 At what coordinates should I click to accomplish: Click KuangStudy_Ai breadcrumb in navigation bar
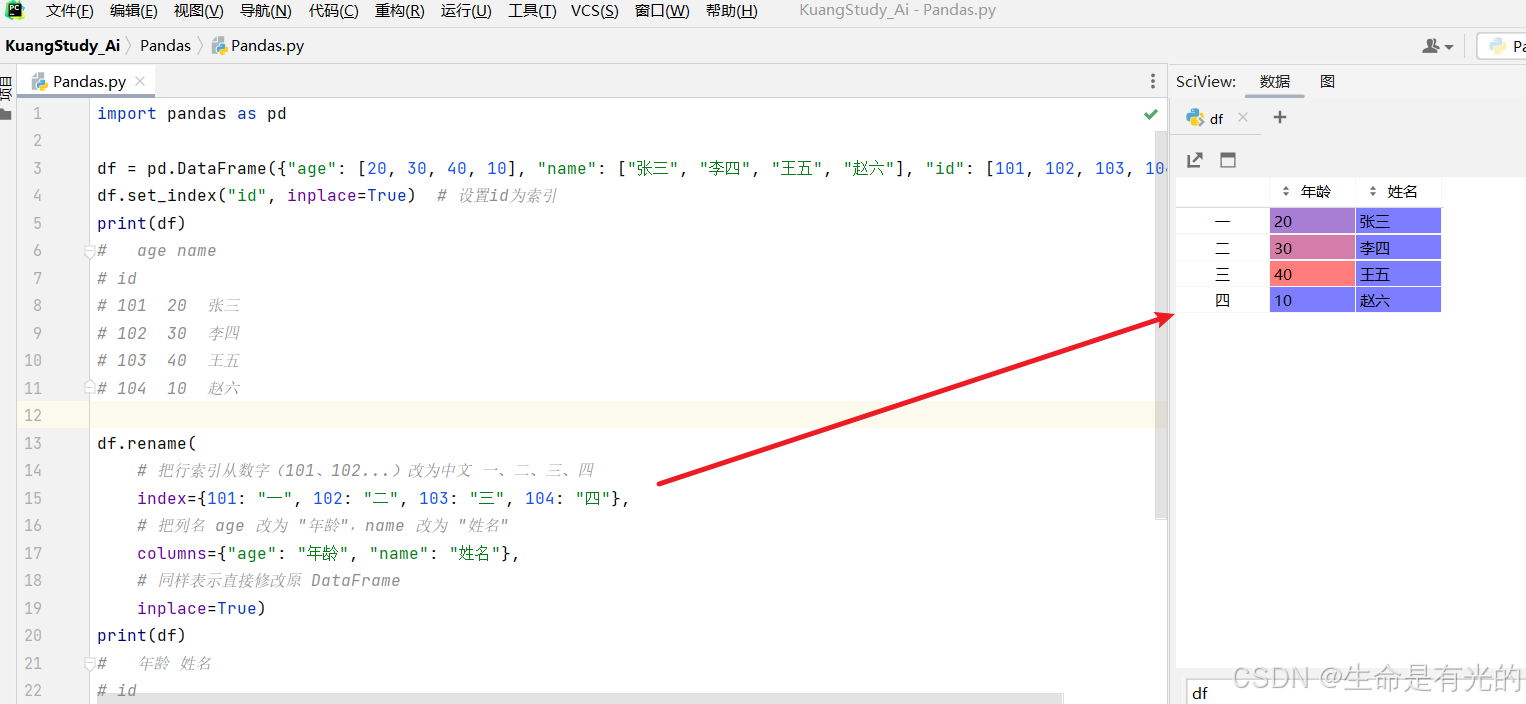coord(62,46)
